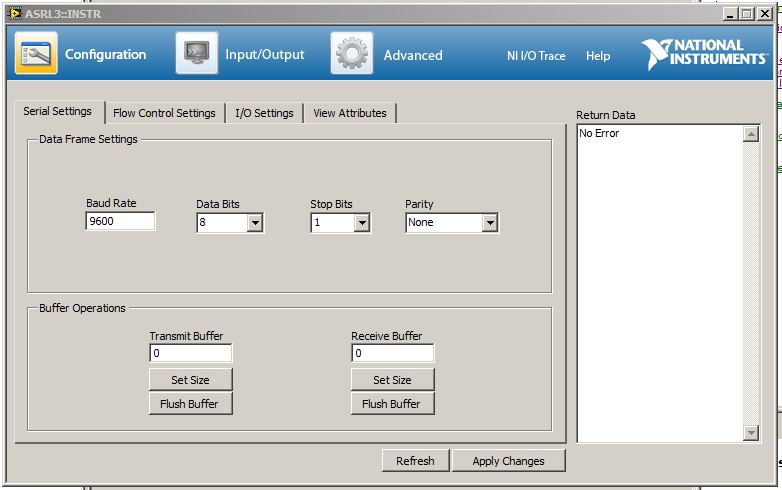Viewport: 782px width, 490px height.
Task: Click the Transmit Buffer size field
Action: click(x=191, y=353)
